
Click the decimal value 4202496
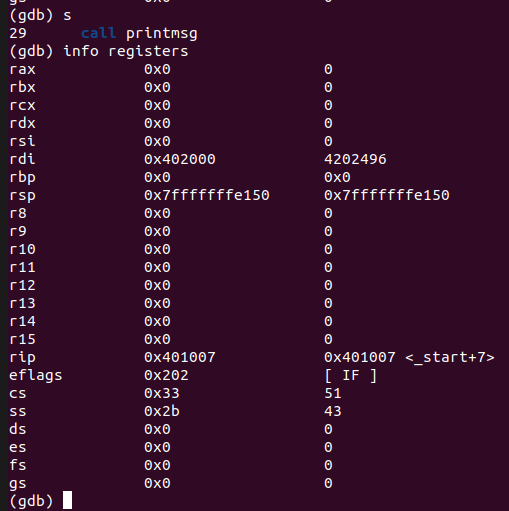click(355, 159)
